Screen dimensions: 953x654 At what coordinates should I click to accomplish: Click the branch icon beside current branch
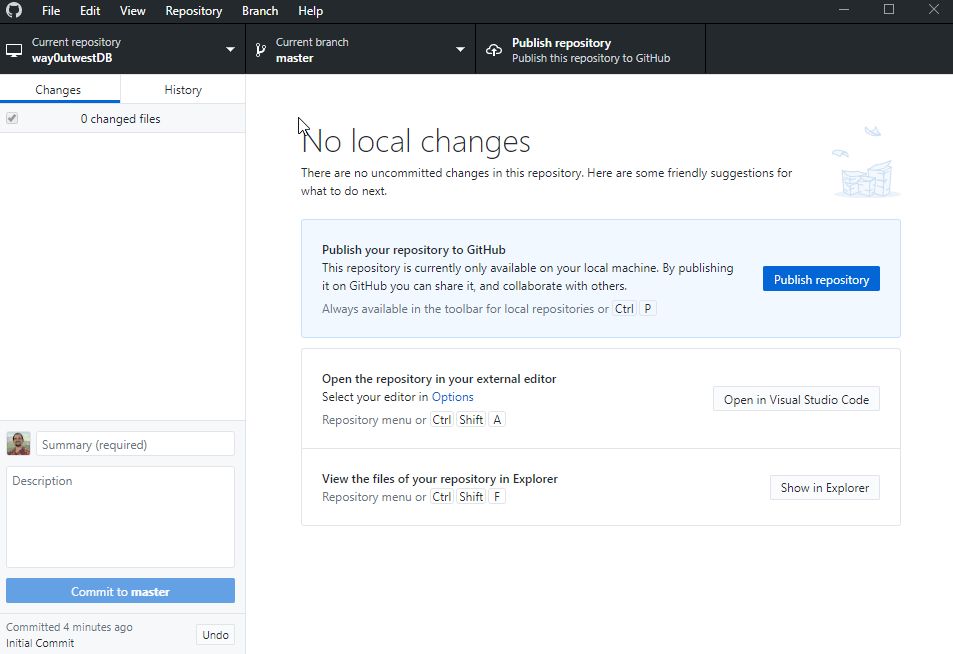tap(258, 48)
